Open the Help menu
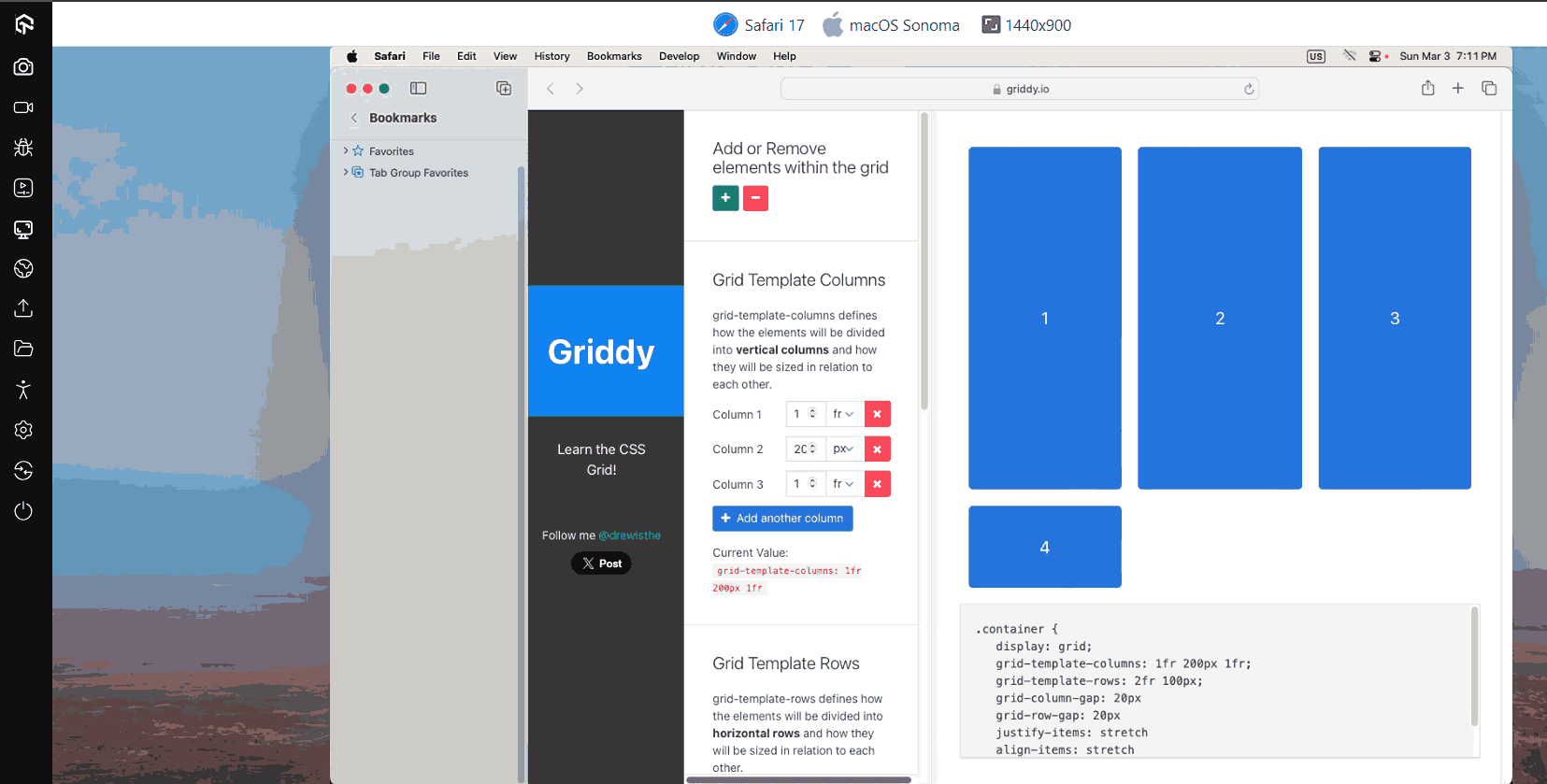Viewport: 1547px width, 784px height. tap(784, 56)
